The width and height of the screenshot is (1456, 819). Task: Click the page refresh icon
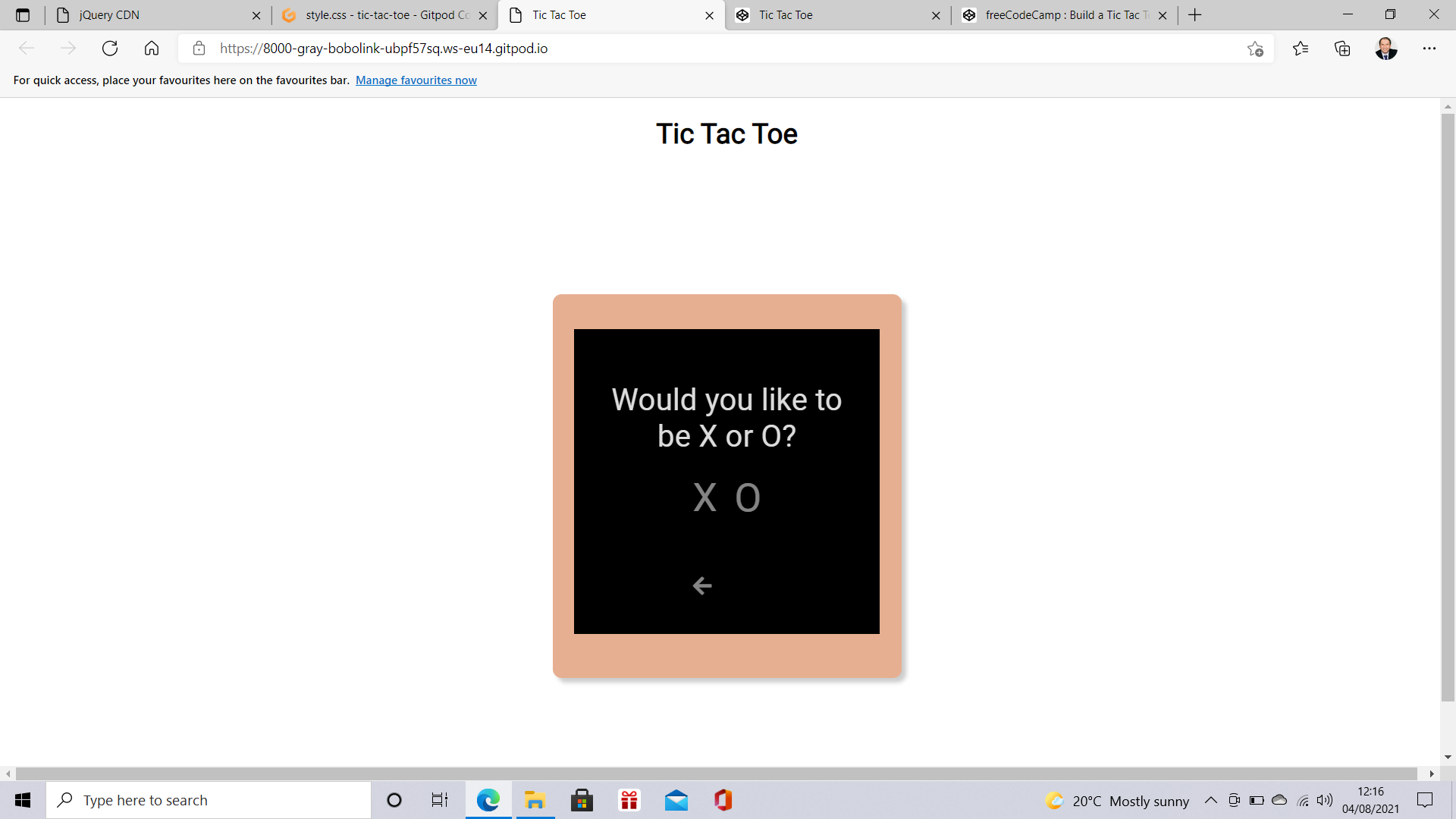click(x=109, y=48)
